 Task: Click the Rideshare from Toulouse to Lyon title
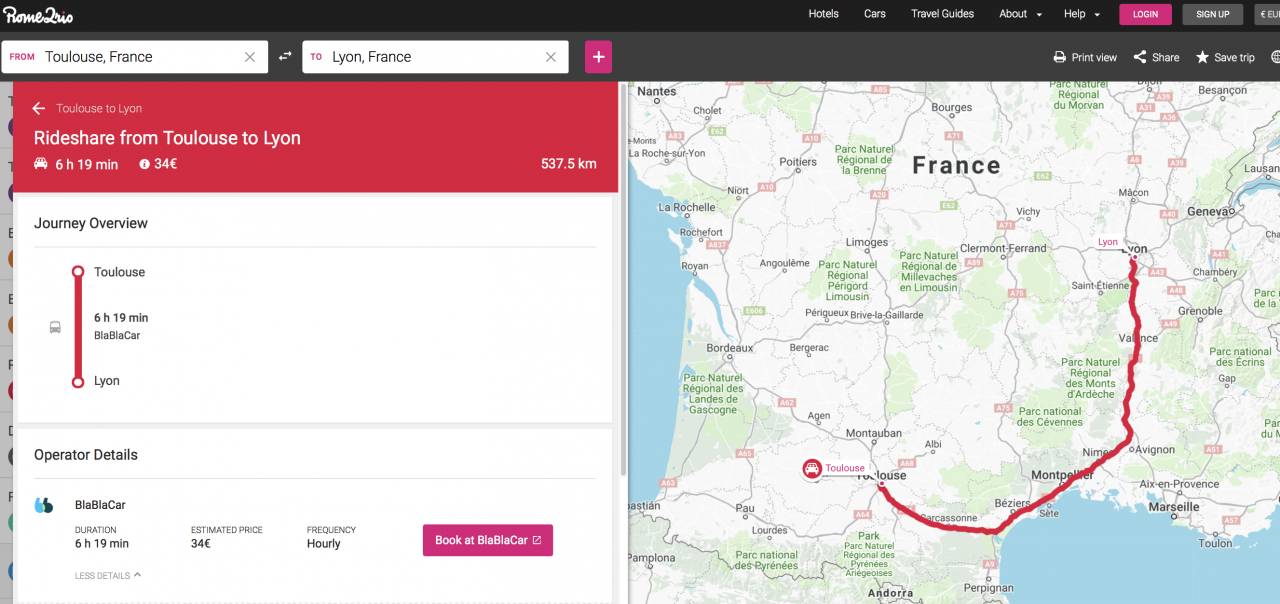click(x=167, y=138)
